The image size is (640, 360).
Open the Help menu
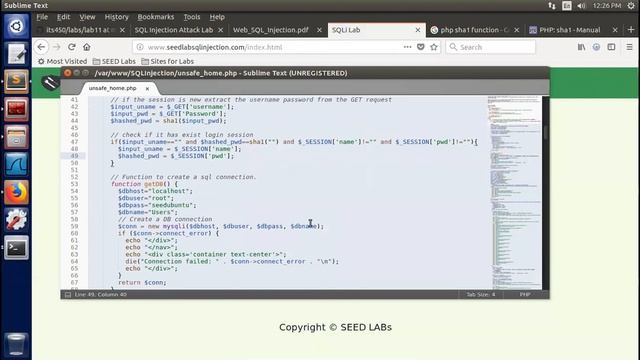pos(217,17)
